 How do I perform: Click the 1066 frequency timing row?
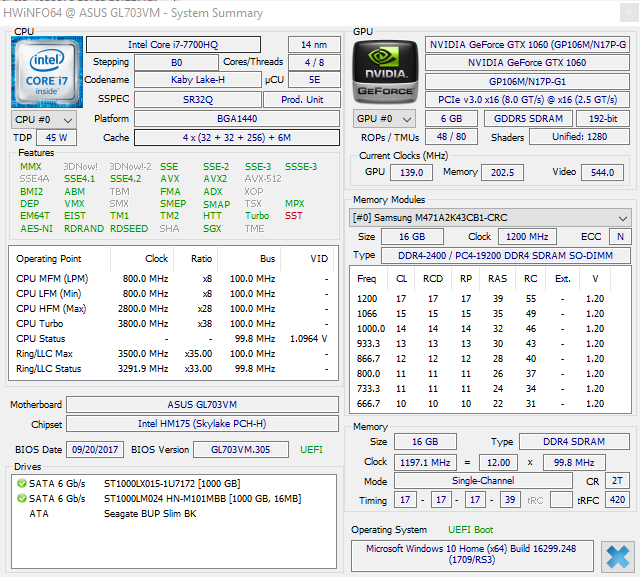pos(490,314)
